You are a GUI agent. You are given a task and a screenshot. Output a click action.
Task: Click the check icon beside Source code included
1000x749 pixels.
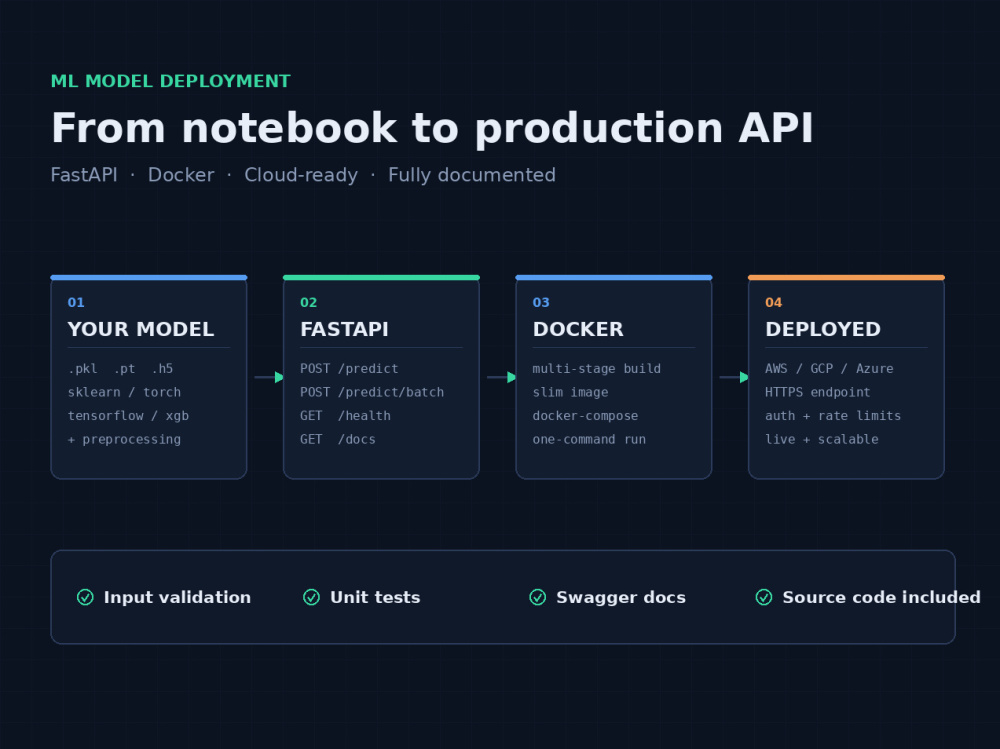764,597
